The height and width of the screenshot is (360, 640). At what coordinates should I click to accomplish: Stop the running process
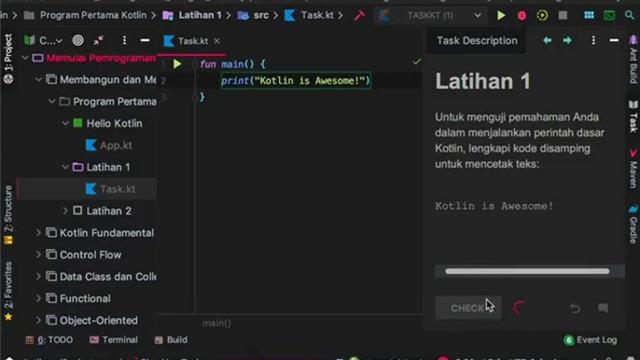click(x=562, y=16)
